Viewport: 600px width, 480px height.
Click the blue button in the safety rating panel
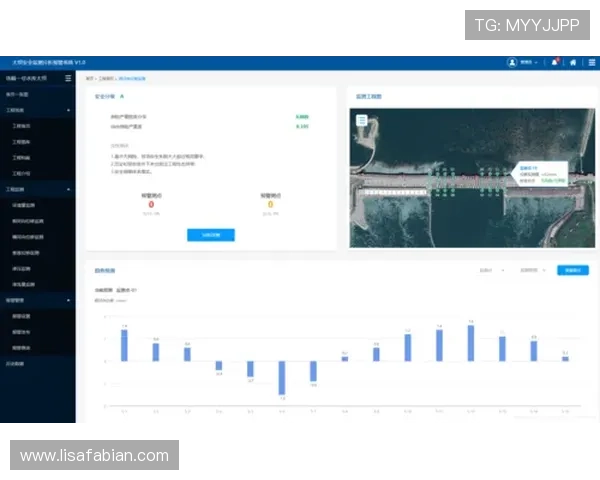coord(210,235)
